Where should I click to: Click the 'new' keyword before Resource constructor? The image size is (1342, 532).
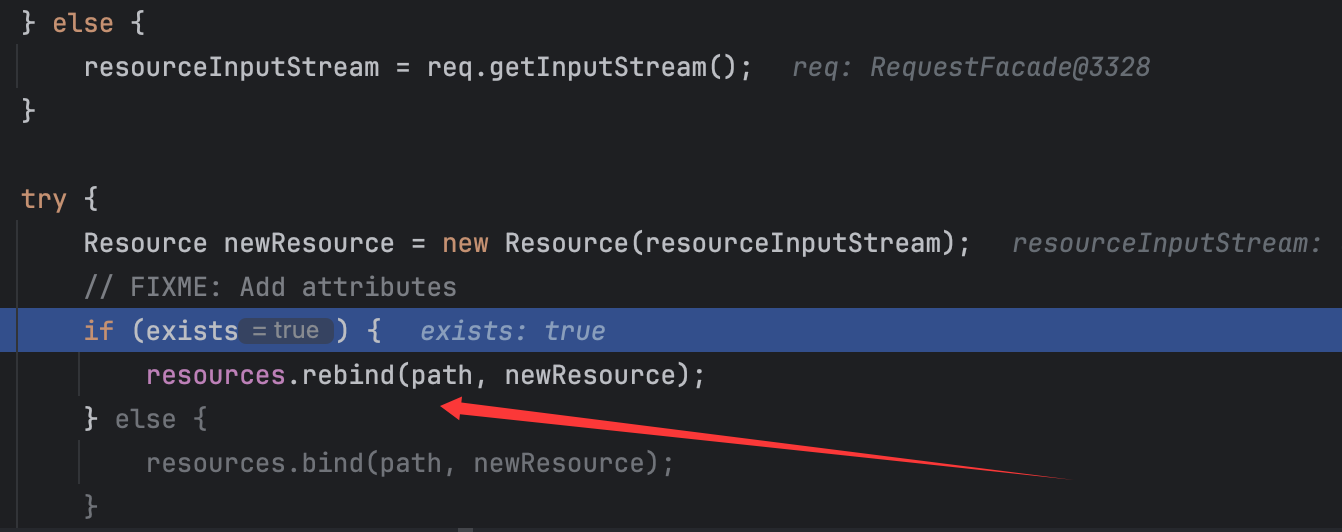coord(465,243)
